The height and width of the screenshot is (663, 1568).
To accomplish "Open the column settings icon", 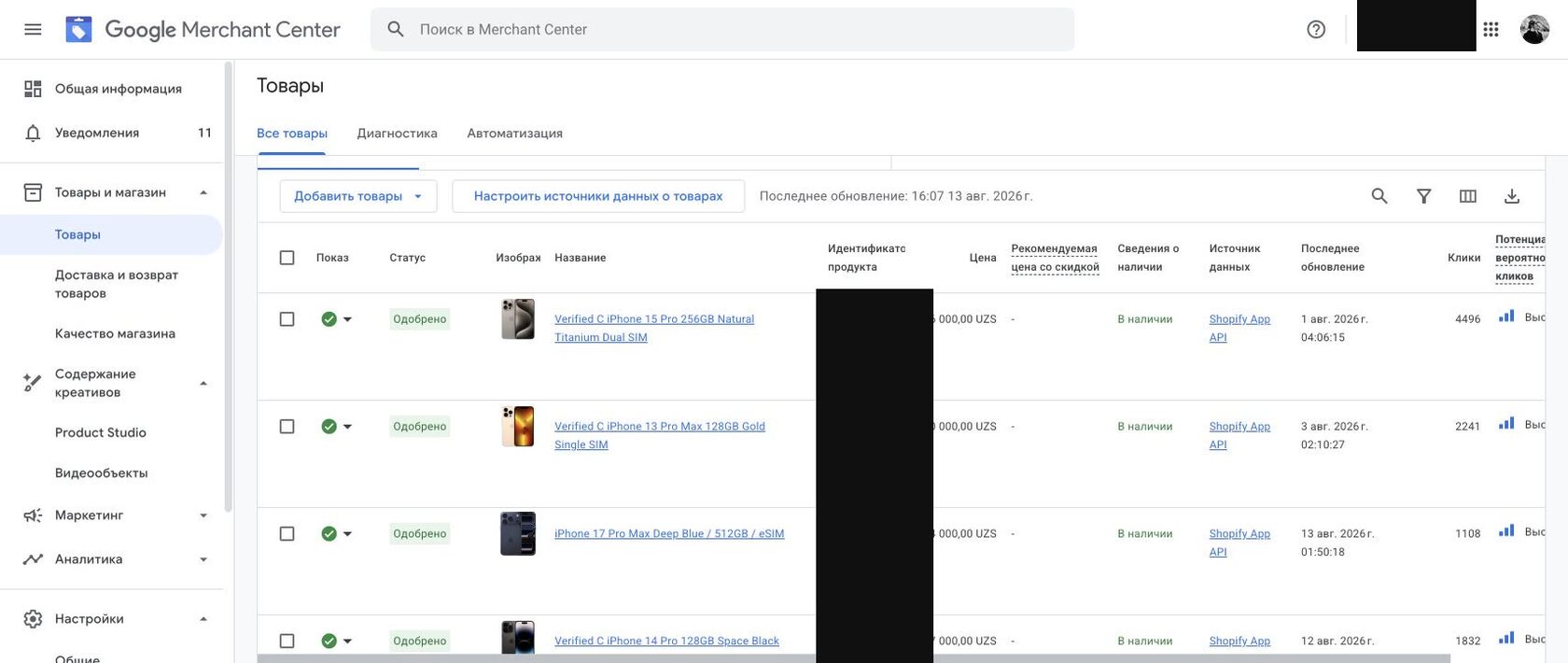I will (x=1468, y=196).
